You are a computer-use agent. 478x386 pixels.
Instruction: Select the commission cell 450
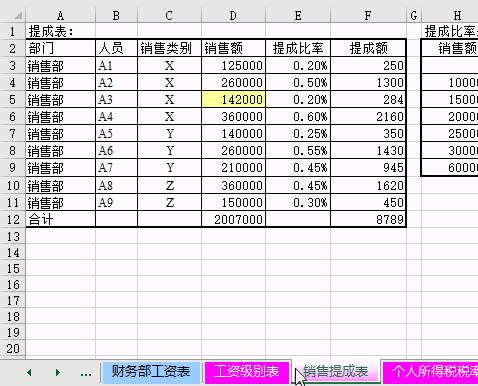368,202
